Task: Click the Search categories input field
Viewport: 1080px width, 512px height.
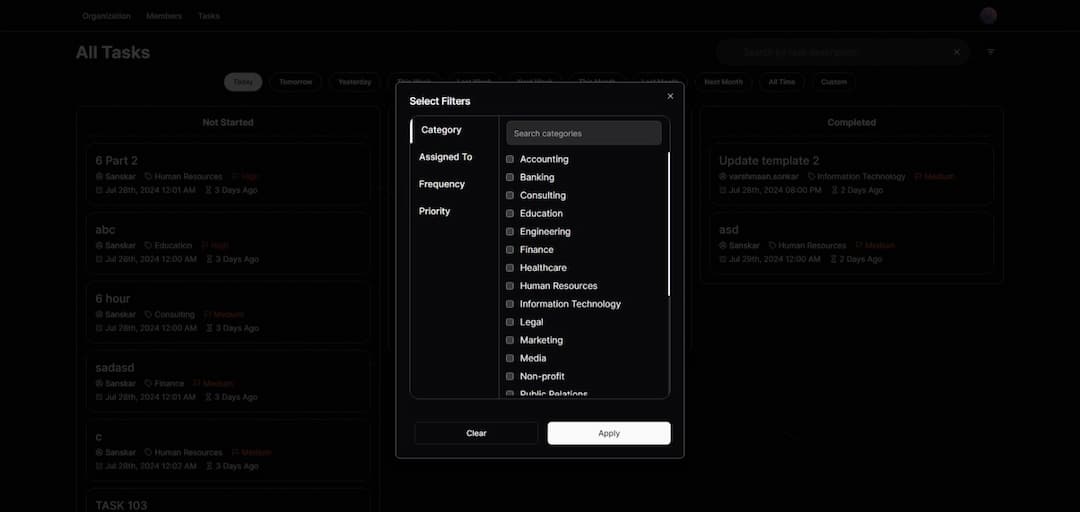Action: 584,133
